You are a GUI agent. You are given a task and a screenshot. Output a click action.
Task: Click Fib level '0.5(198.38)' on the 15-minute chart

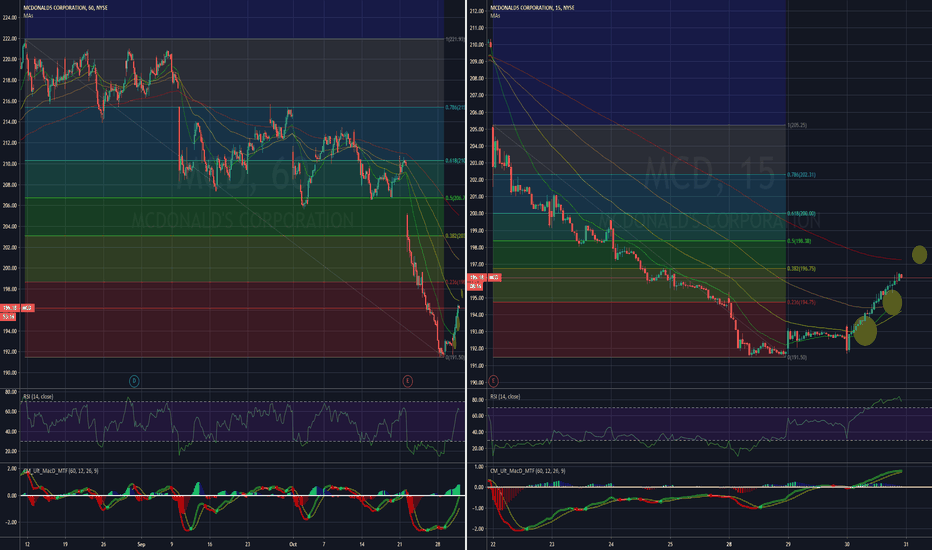click(x=799, y=241)
